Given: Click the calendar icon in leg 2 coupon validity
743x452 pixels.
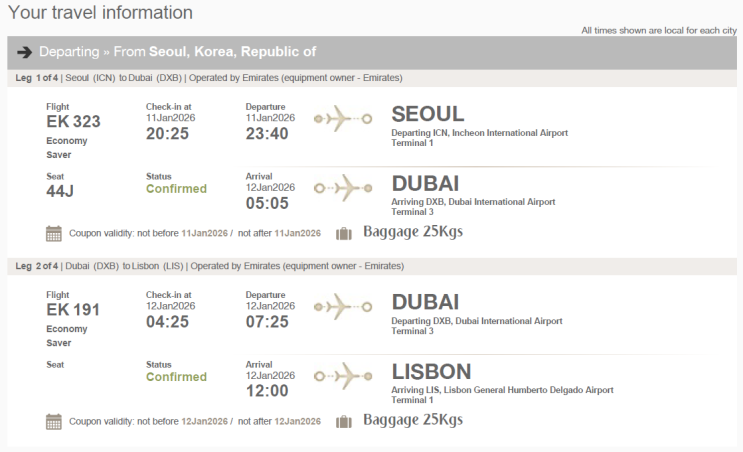Looking at the screenshot, I should click(x=54, y=421).
